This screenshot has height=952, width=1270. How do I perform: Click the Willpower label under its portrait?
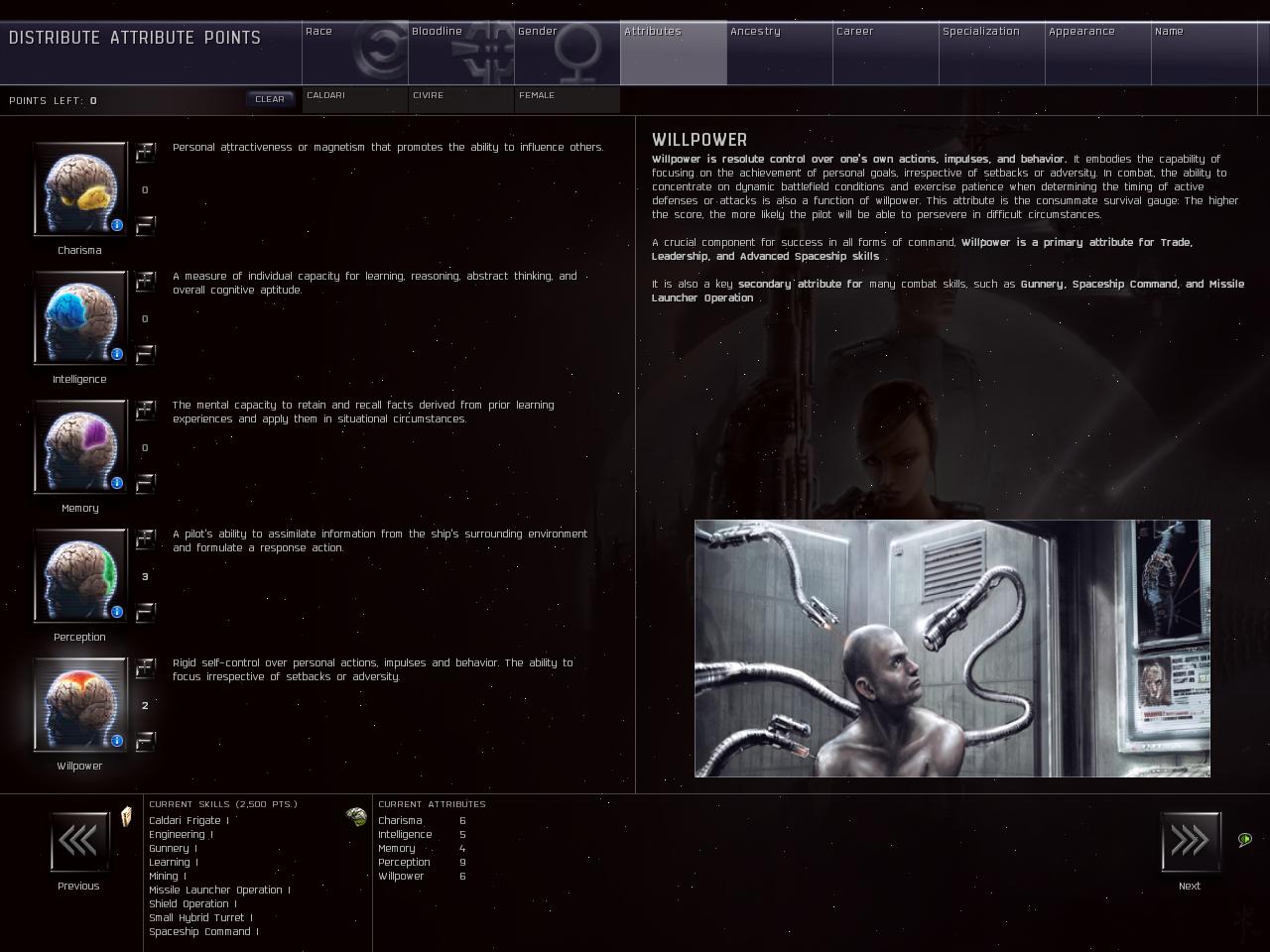pos(79,767)
